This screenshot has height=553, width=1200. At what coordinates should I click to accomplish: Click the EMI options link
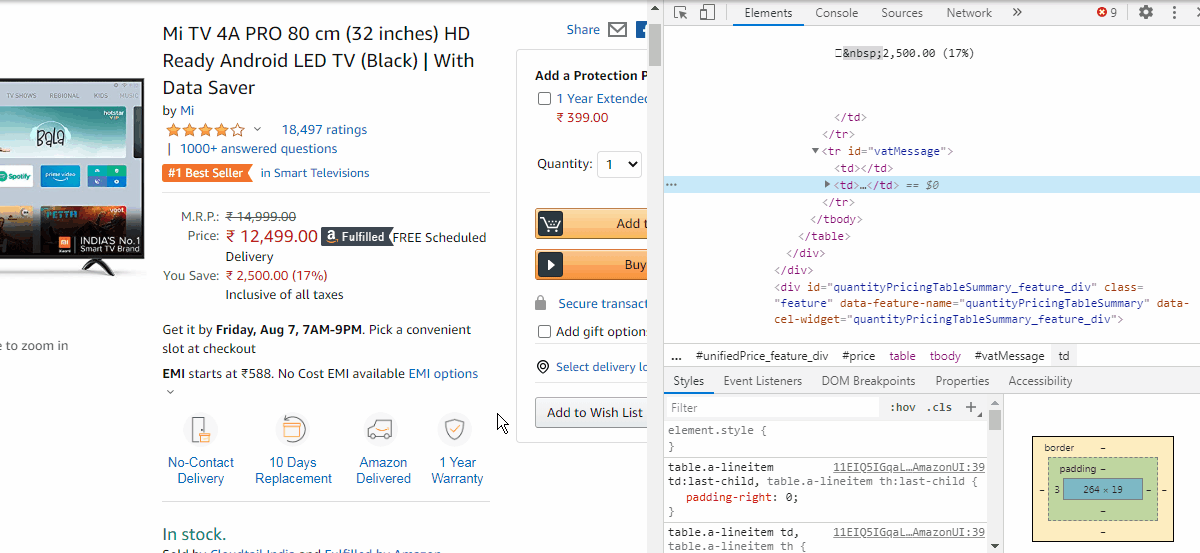click(443, 374)
